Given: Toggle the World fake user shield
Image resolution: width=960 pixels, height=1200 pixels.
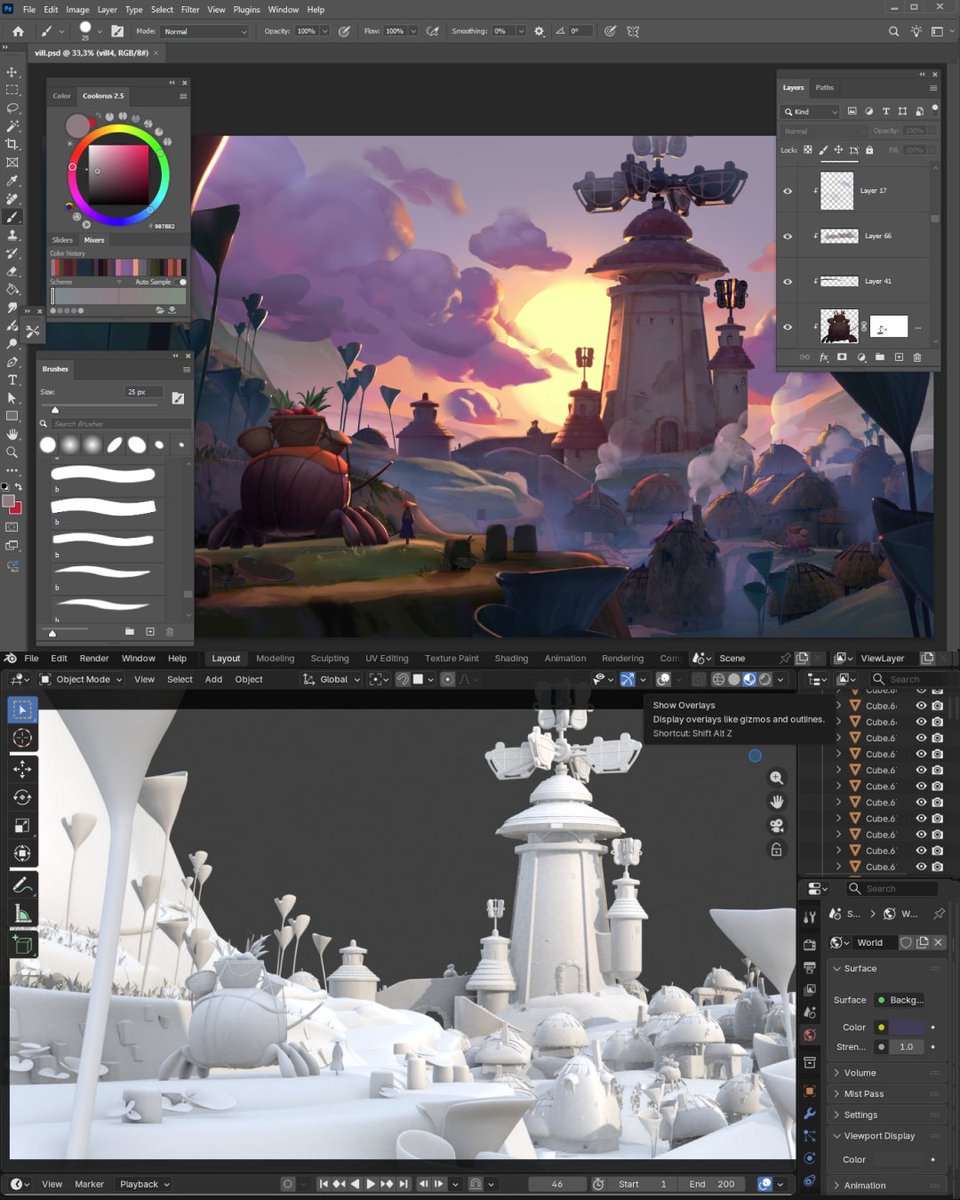Looking at the screenshot, I should tap(906, 942).
